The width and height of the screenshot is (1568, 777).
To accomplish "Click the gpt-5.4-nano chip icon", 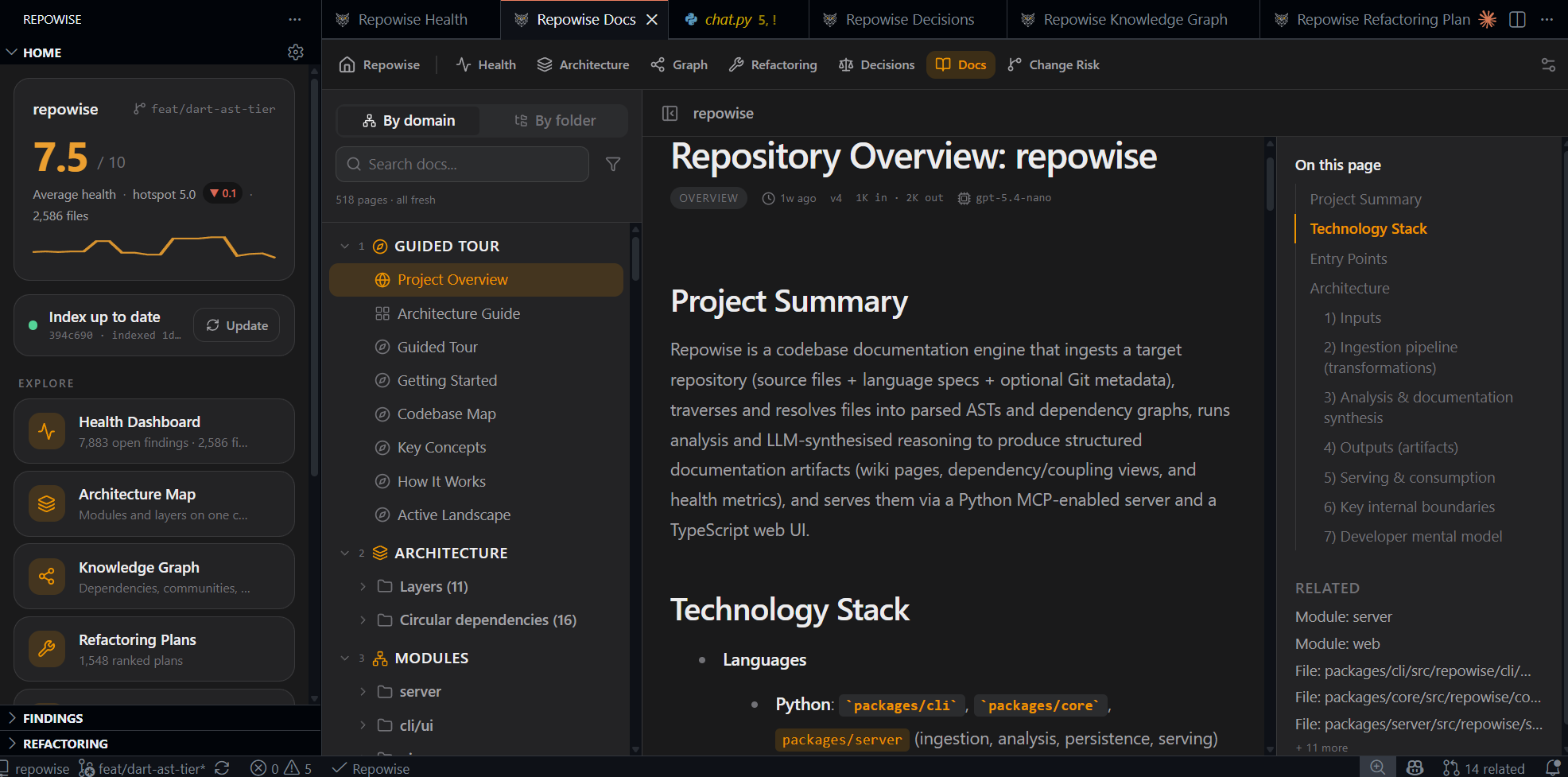I will [964, 198].
